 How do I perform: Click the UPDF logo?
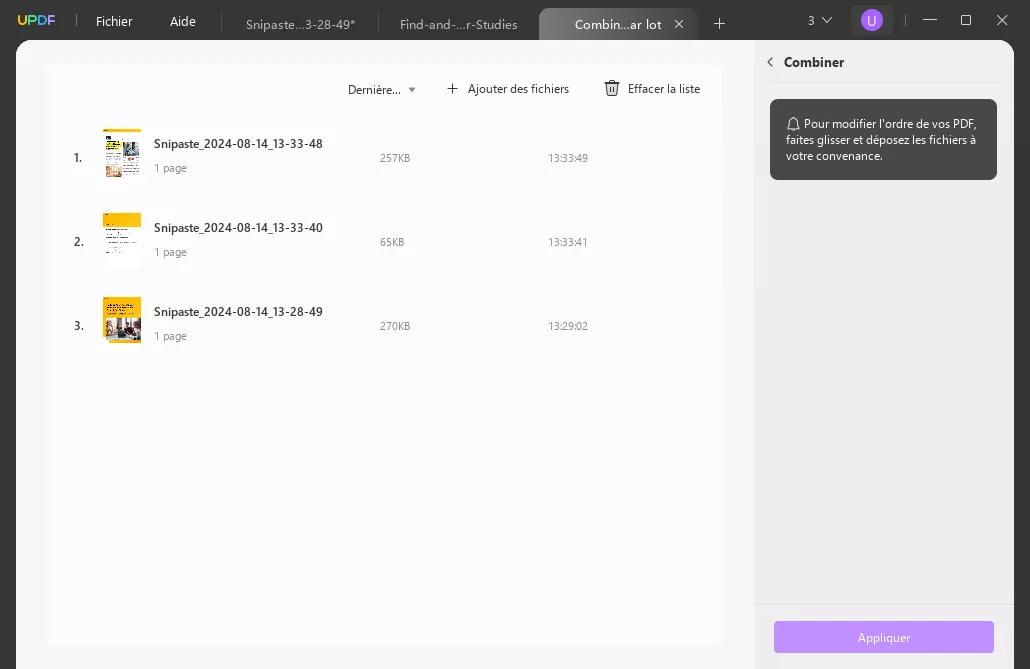tap(36, 19)
